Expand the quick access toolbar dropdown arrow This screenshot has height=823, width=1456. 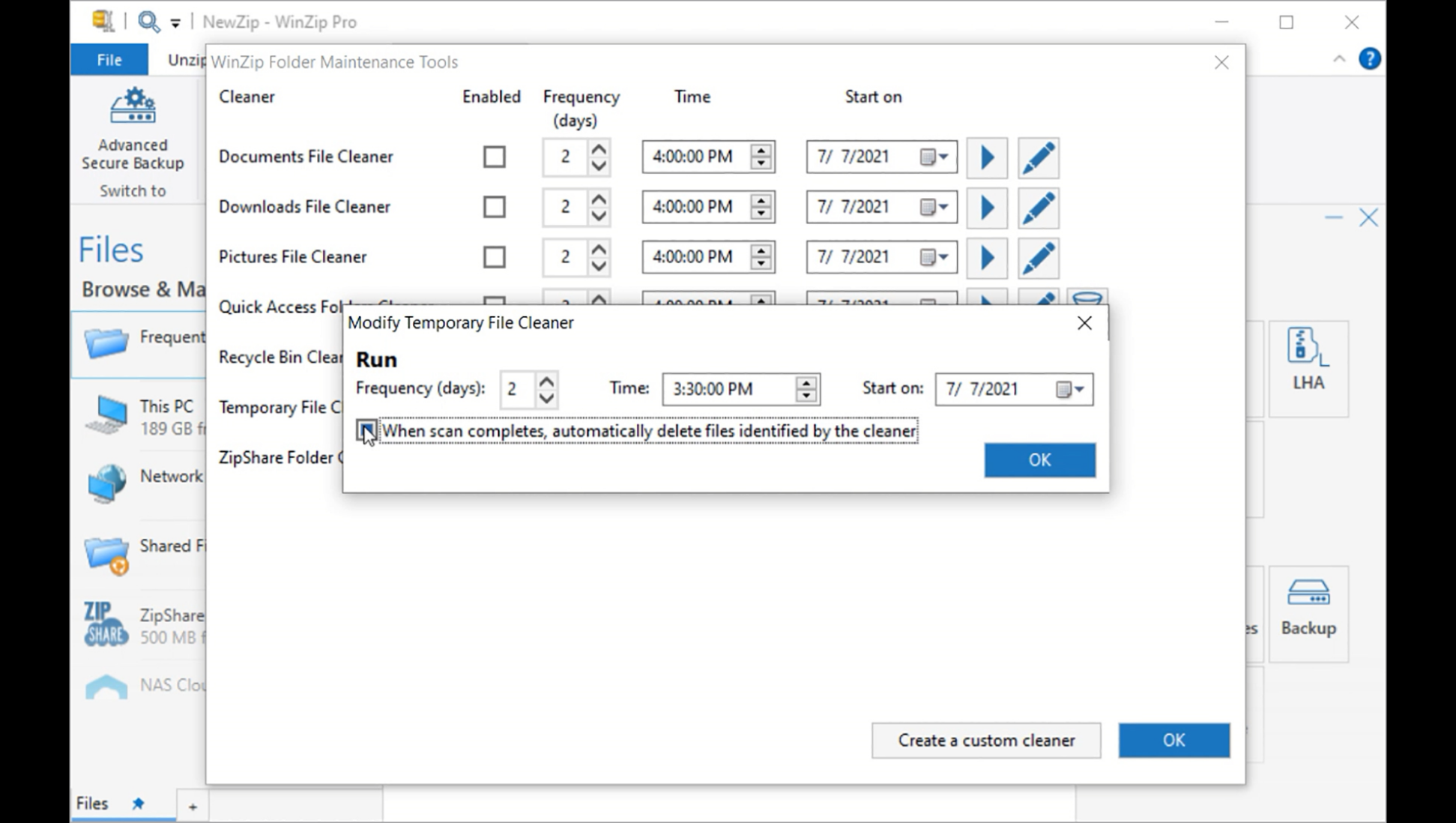(175, 23)
